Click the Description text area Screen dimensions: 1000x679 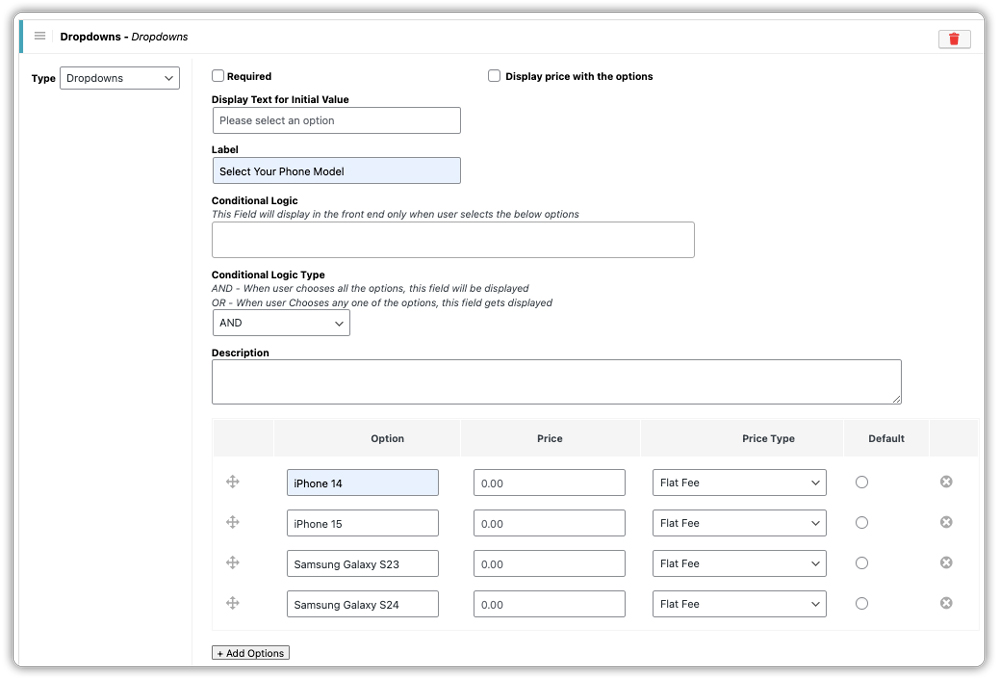coord(556,381)
